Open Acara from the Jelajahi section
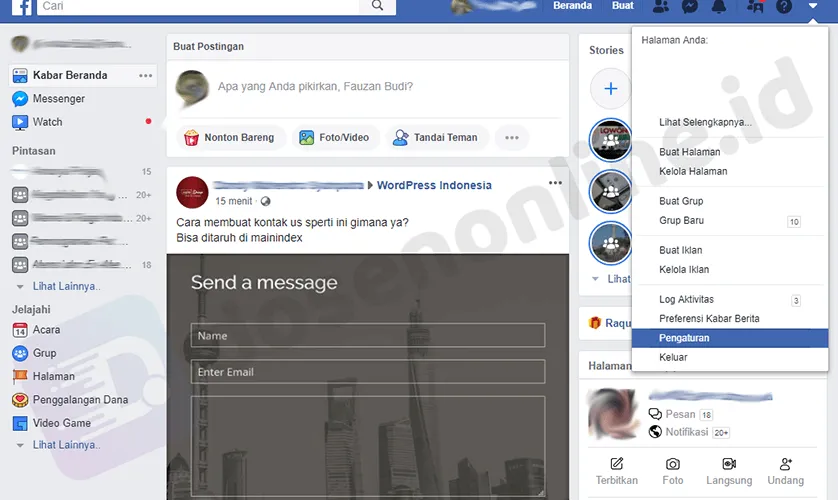Screen dimensions: 838x500 46,330
